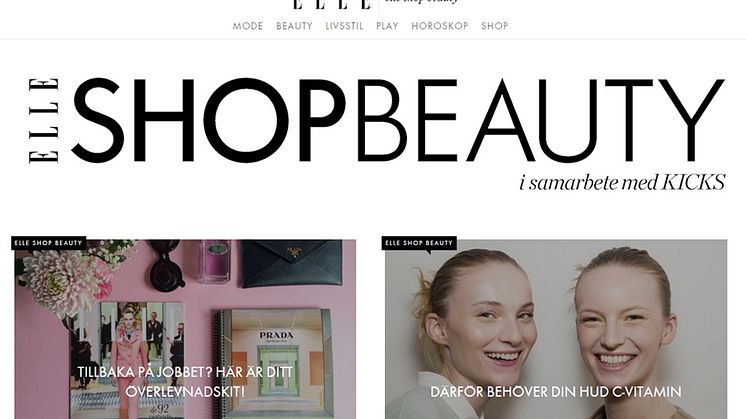Click the sunglasses in left article image

[x=166, y=264]
